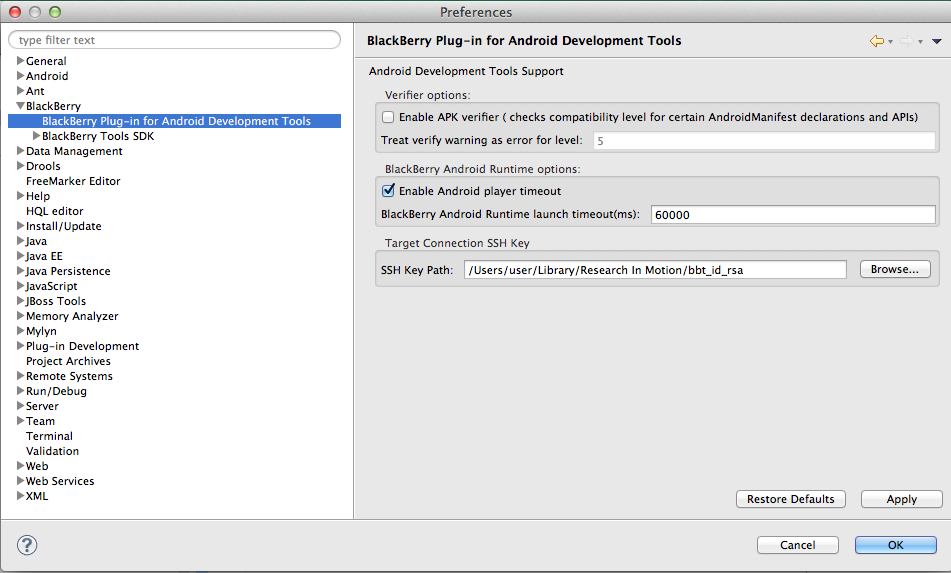Confirm preferences with the OK button
Image resolution: width=951 pixels, height=573 pixels.
pyautogui.click(x=896, y=545)
